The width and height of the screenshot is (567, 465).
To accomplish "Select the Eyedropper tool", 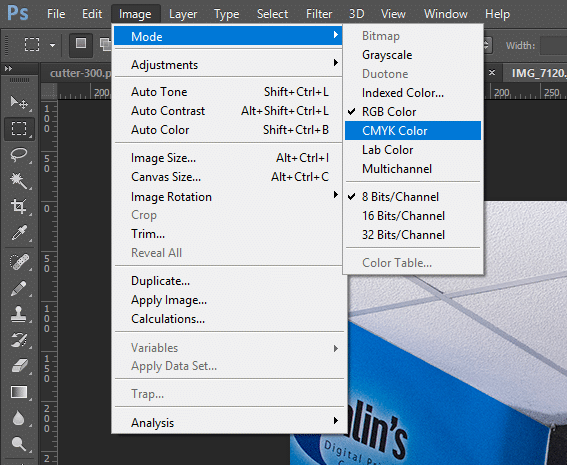I will 19,233.
